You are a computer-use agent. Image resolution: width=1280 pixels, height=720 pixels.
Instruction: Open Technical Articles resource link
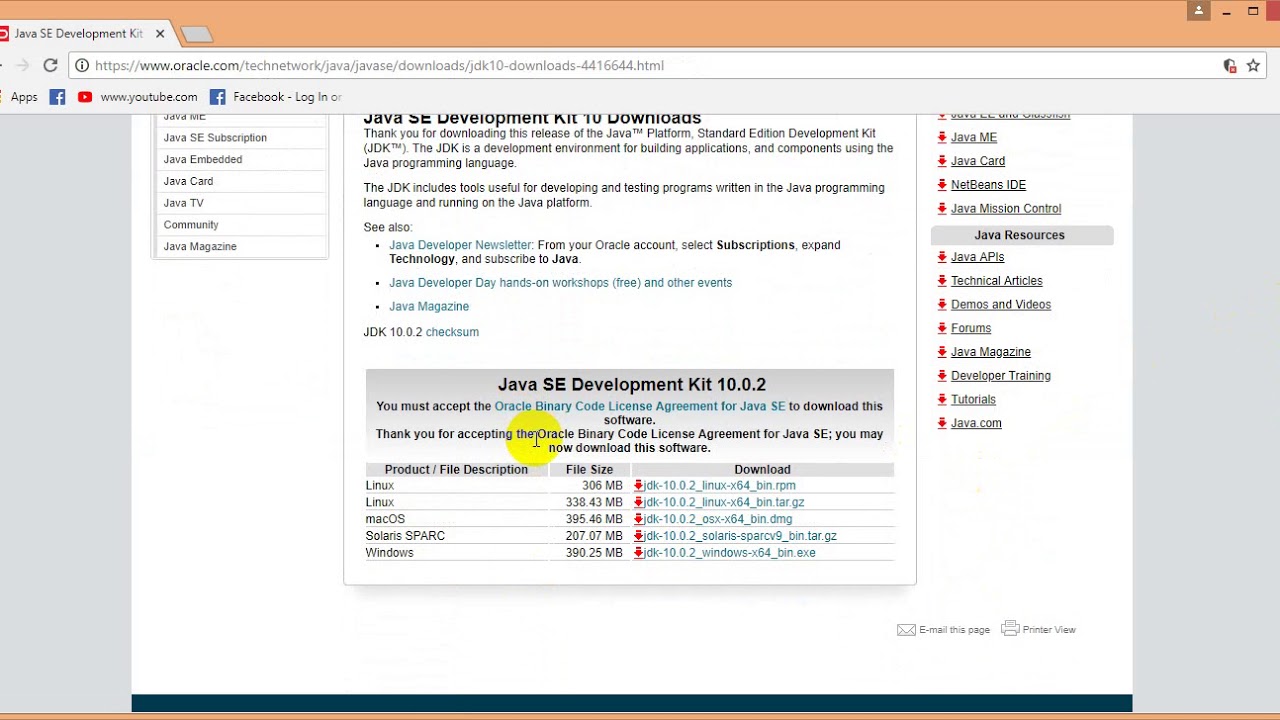[996, 281]
